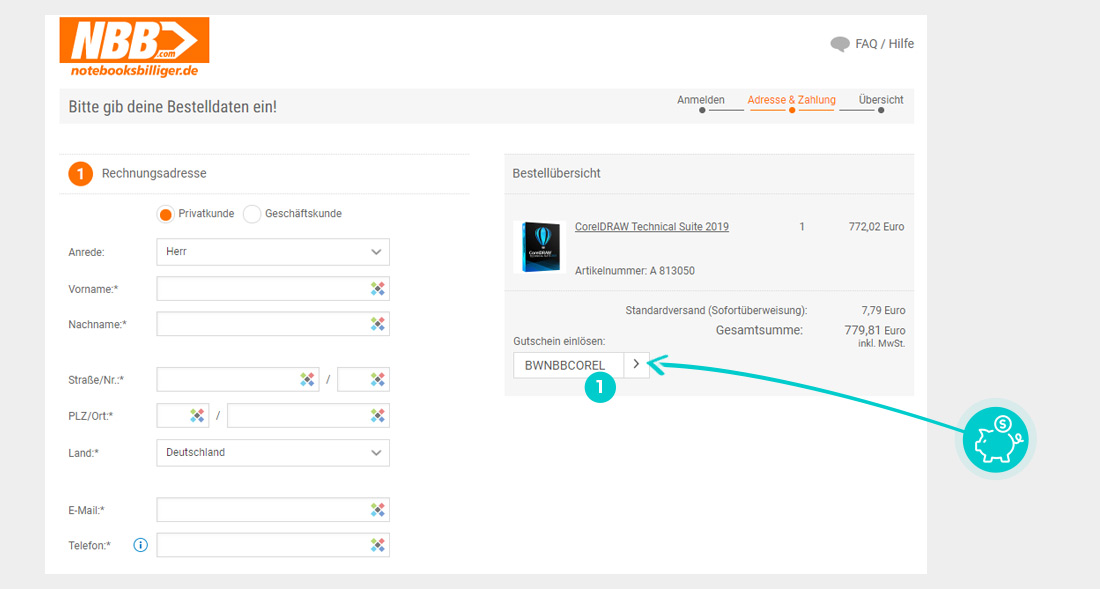The width and height of the screenshot is (1100, 589).
Task: Select the Adresse & Zahlung step
Action: click(791, 100)
